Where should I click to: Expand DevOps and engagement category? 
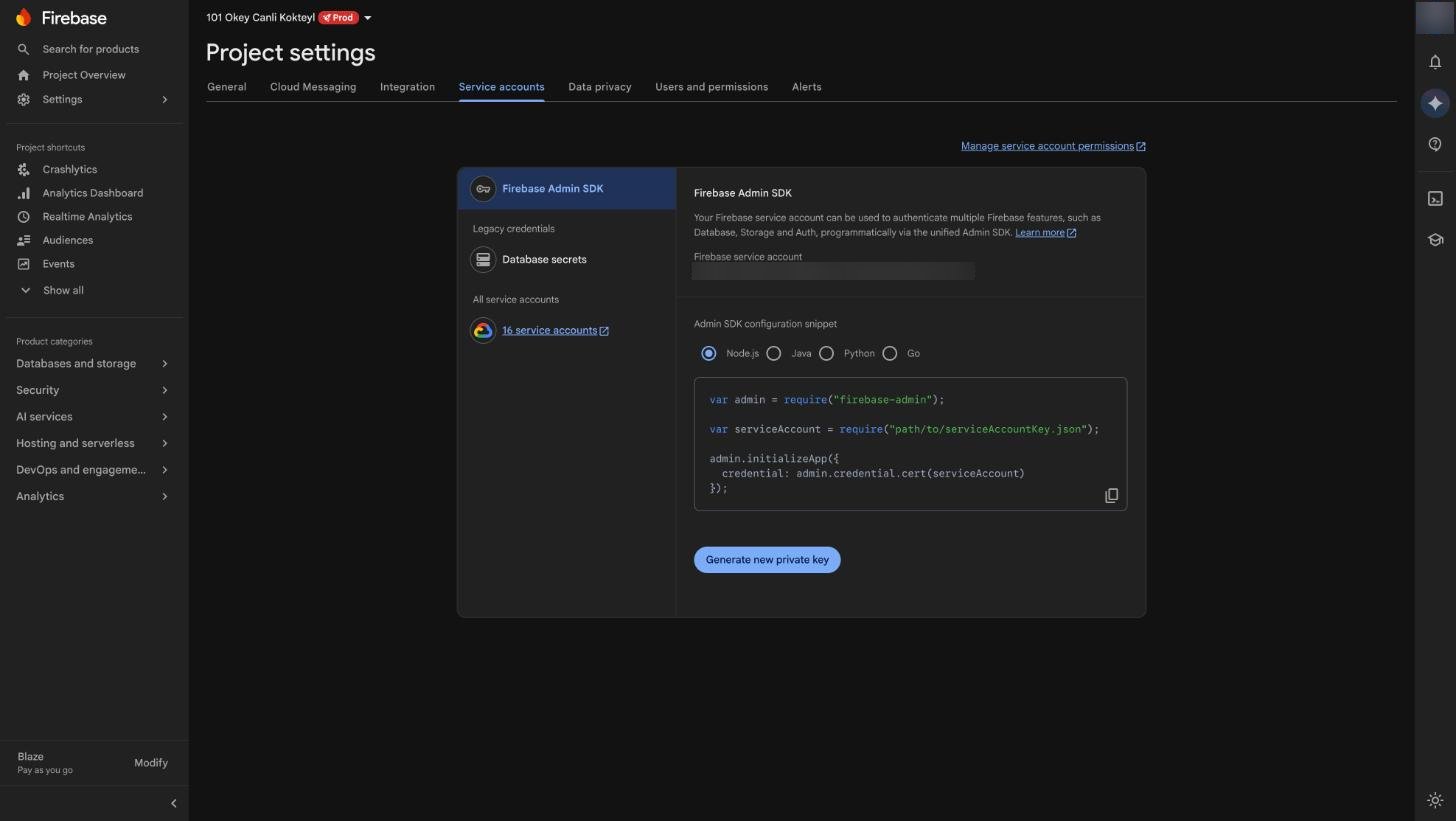(92, 470)
